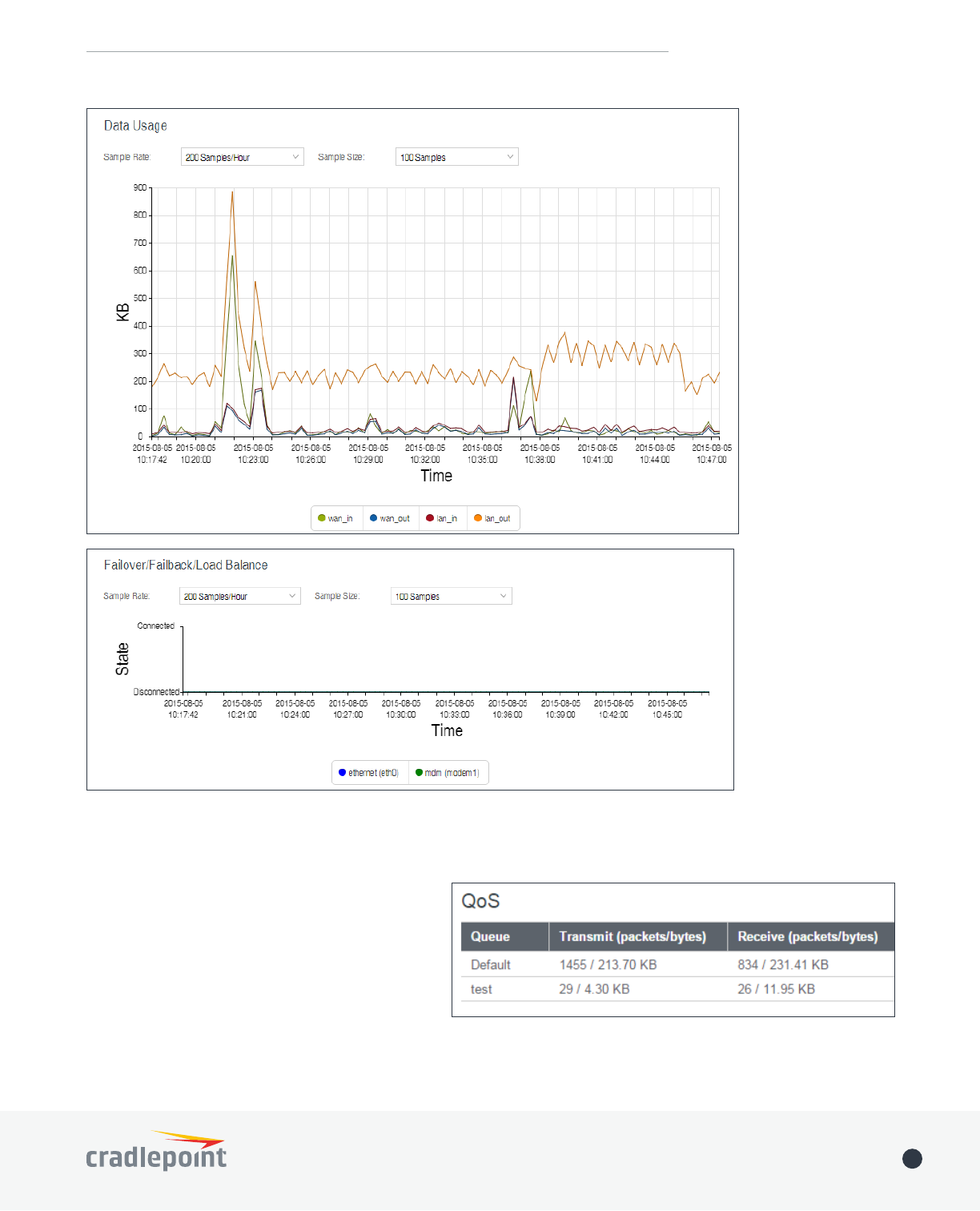The image size is (980, 1211).
Task: Click the 10:47:00 time label on Data Usage chart
Action: tap(712, 454)
